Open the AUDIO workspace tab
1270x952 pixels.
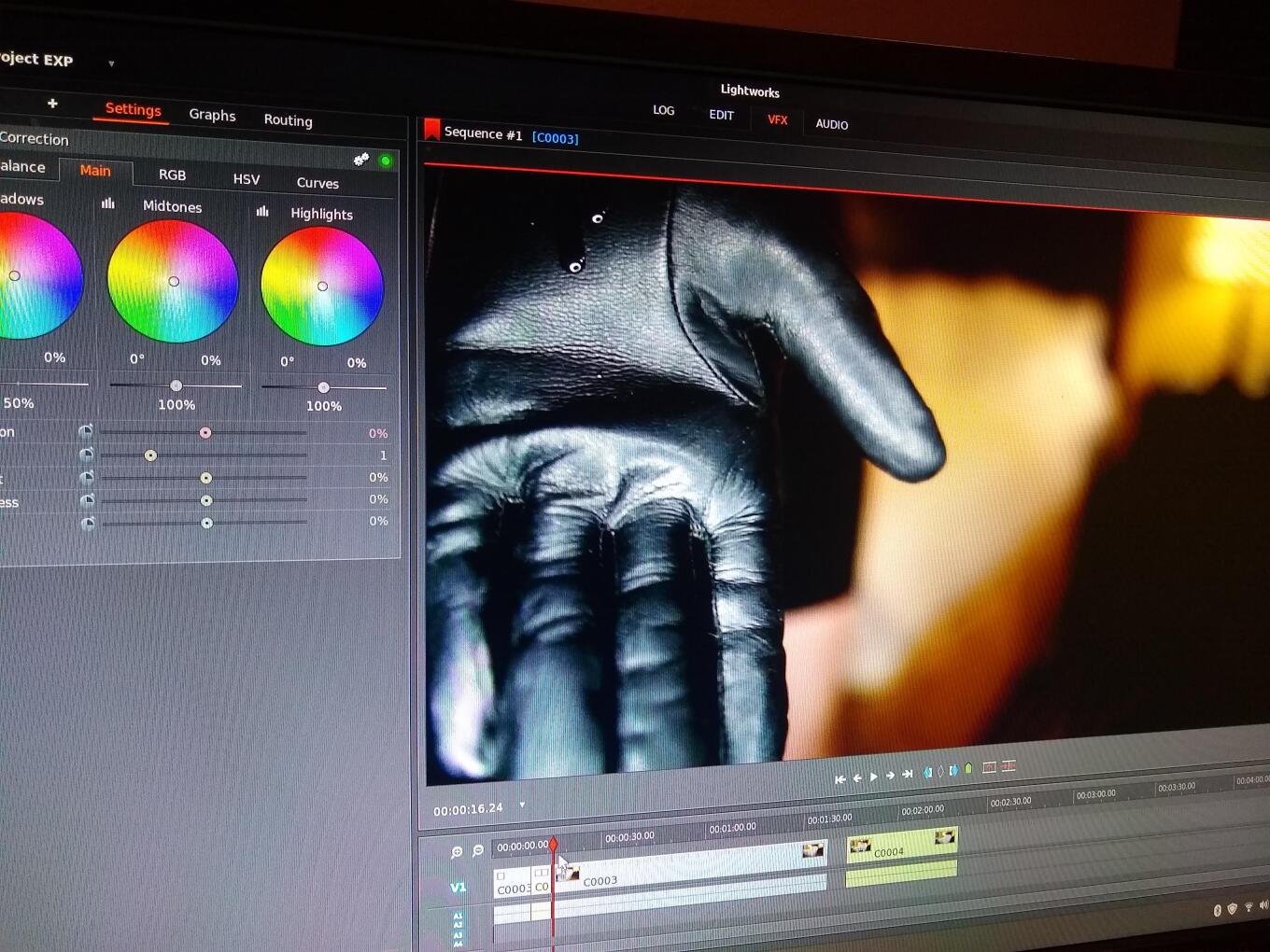click(x=831, y=124)
